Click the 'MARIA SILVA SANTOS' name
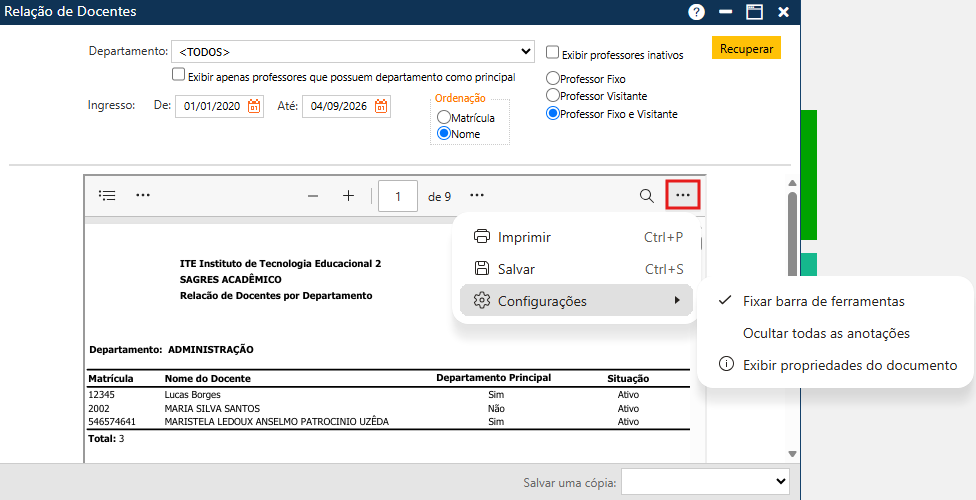 [x=212, y=408]
